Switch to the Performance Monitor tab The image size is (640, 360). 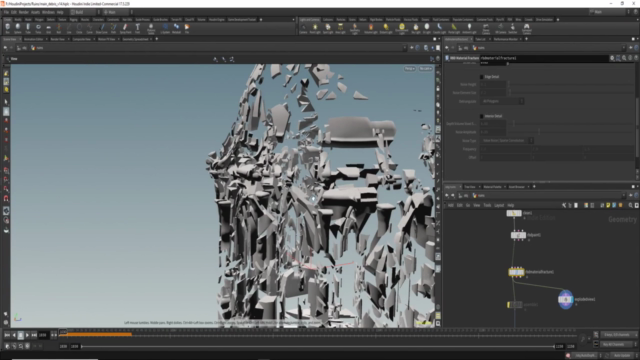pos(505,39)
